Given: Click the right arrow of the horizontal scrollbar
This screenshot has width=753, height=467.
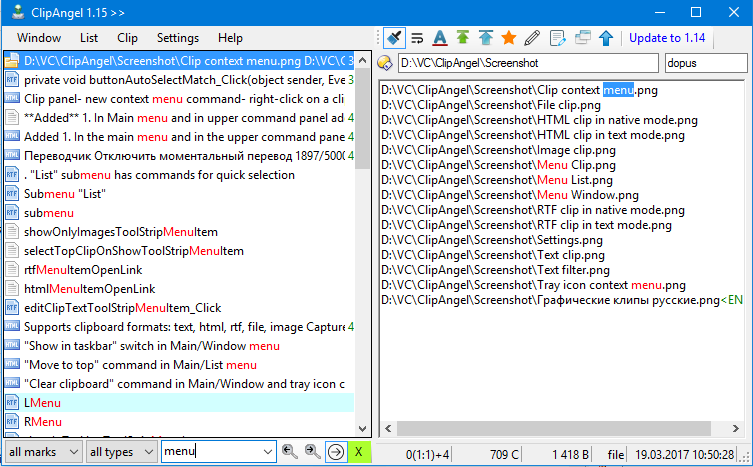Looking at the screenshot, I should coord(735,429).
